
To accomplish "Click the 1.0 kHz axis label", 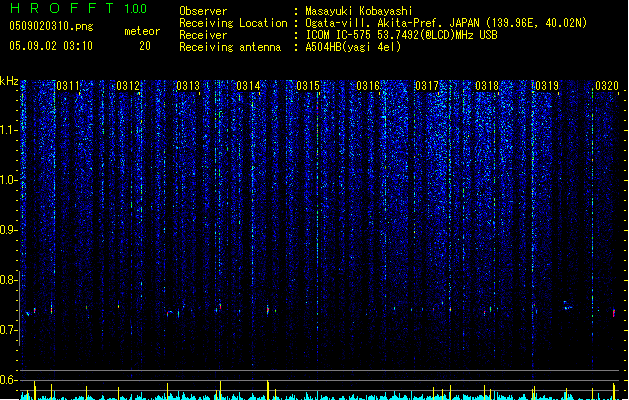I will coord(8,180).
